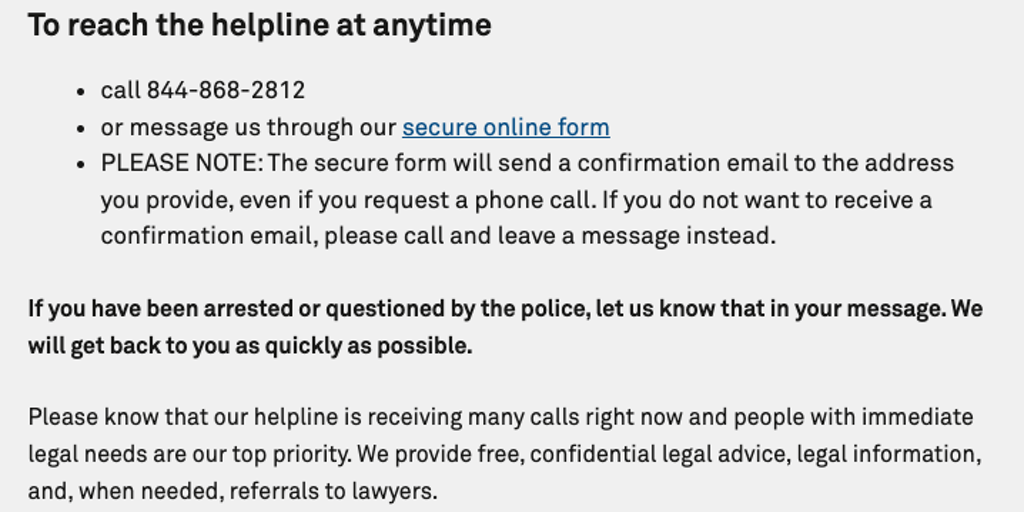Click the bullet marker before "or message us"
Viewport: 1024px width, 512px height.
click(81, 129)
